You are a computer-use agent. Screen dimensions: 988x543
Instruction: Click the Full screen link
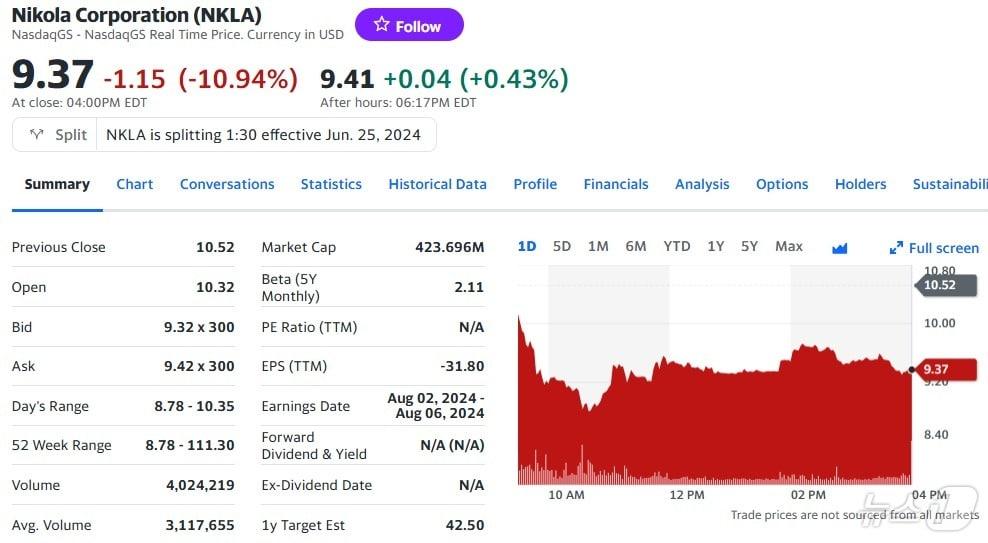click(943, 248)
